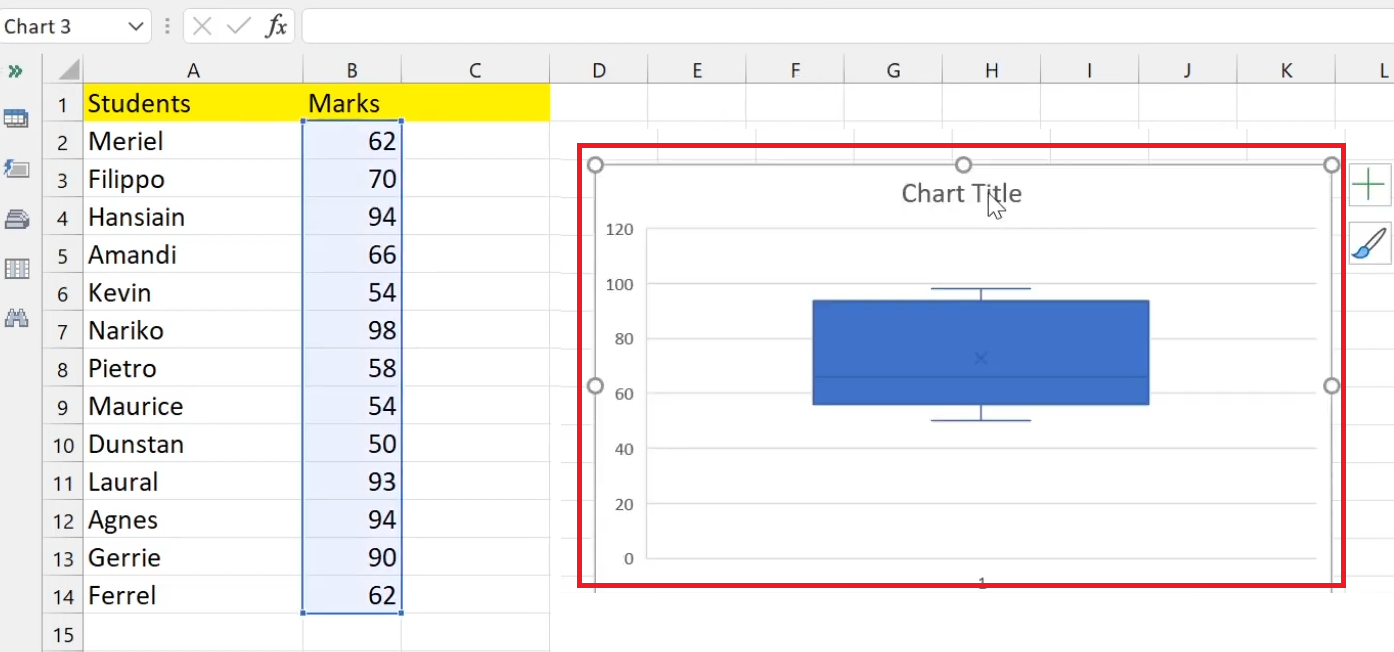Expand the sidebar with the double chevron icon
The width and height of the screenshot is (1394, 652).
click(14, 71)
